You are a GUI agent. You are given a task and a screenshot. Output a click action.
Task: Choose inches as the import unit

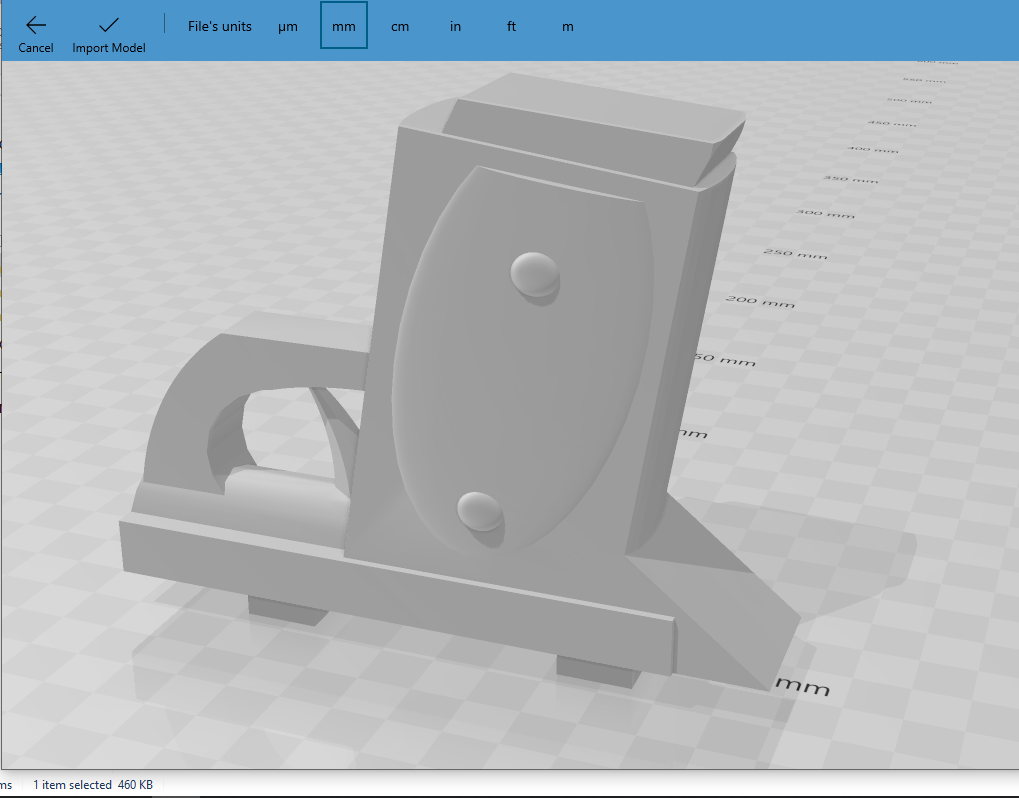(x=455, y=26)
